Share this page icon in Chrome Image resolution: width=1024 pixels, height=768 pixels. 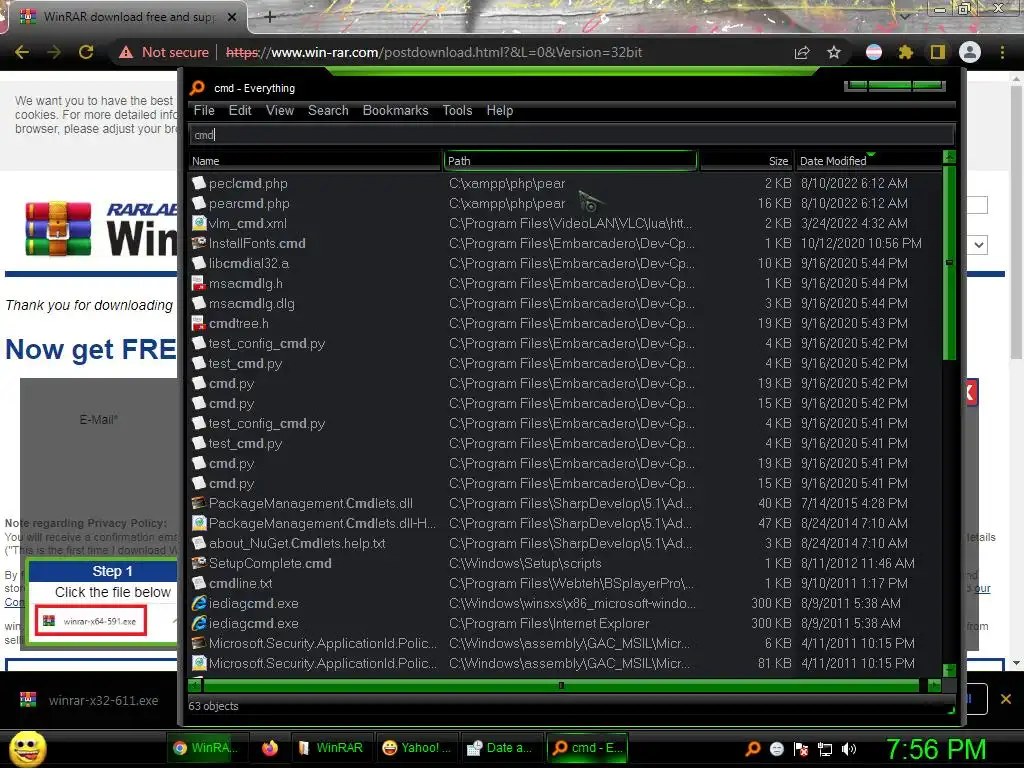(x=802, y=52)
